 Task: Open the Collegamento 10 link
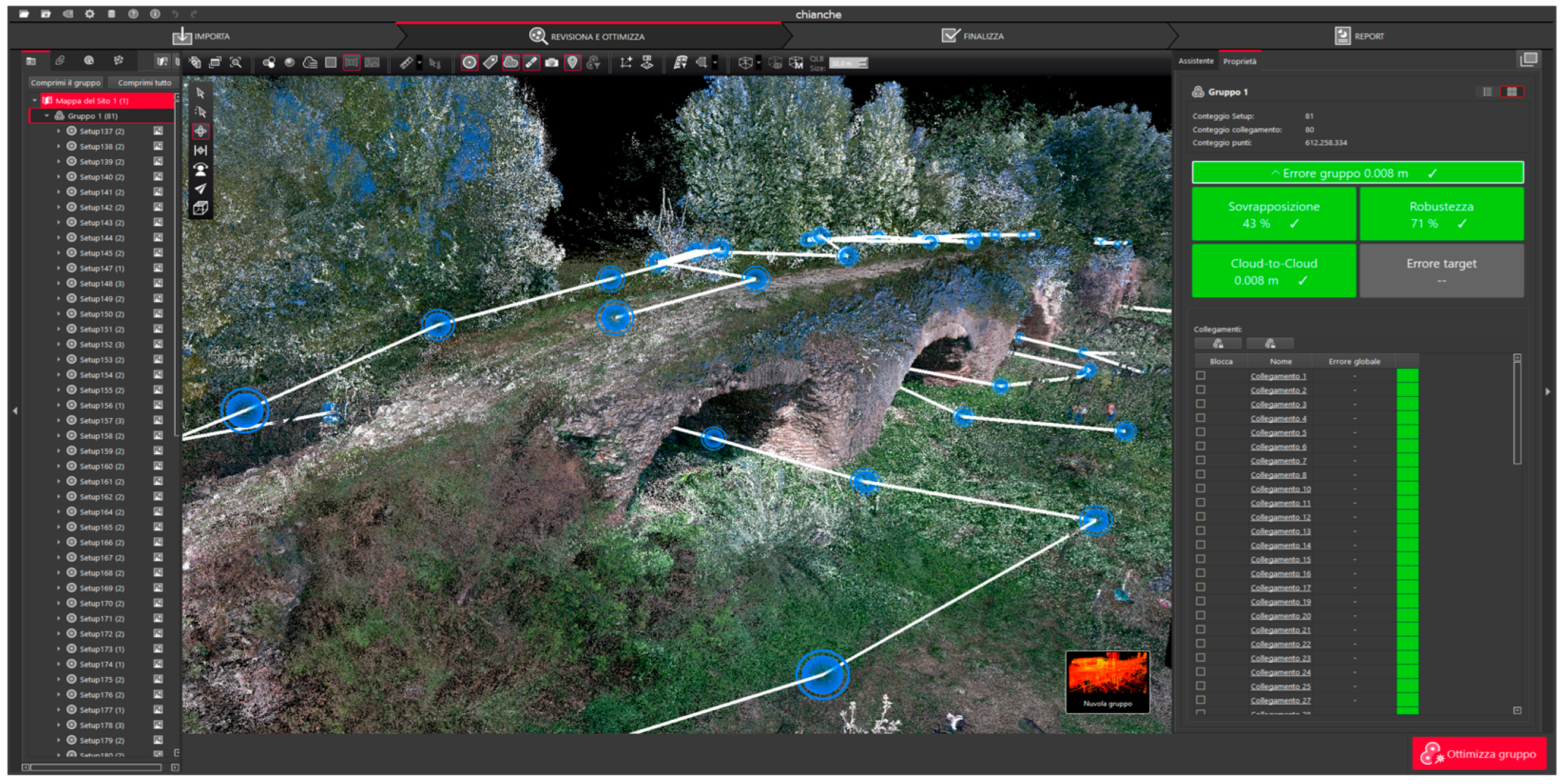coord(1280,489)
